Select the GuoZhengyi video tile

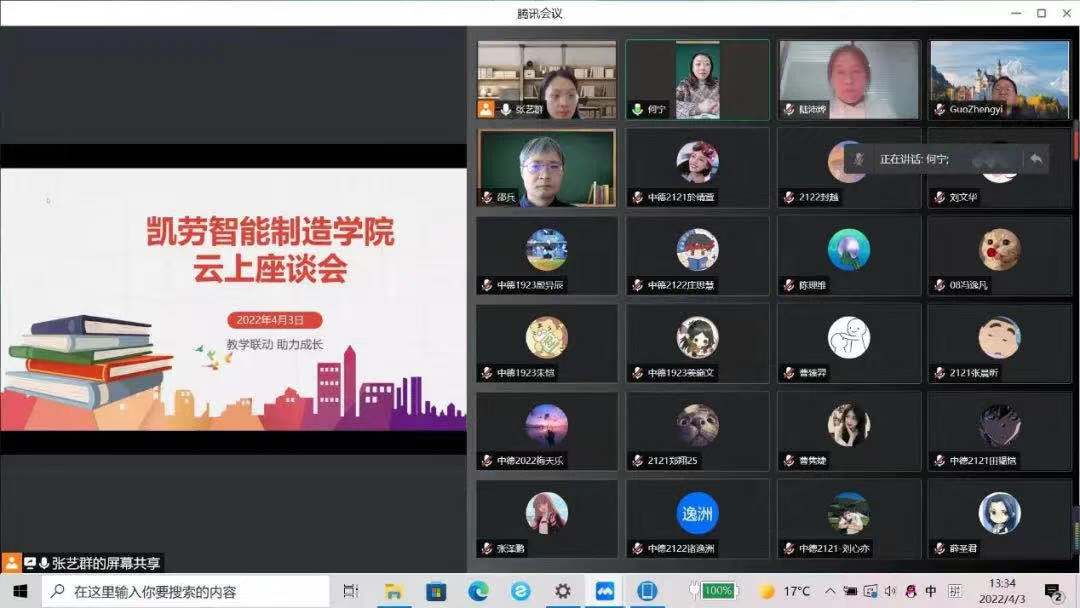click(x=999, y=79)
